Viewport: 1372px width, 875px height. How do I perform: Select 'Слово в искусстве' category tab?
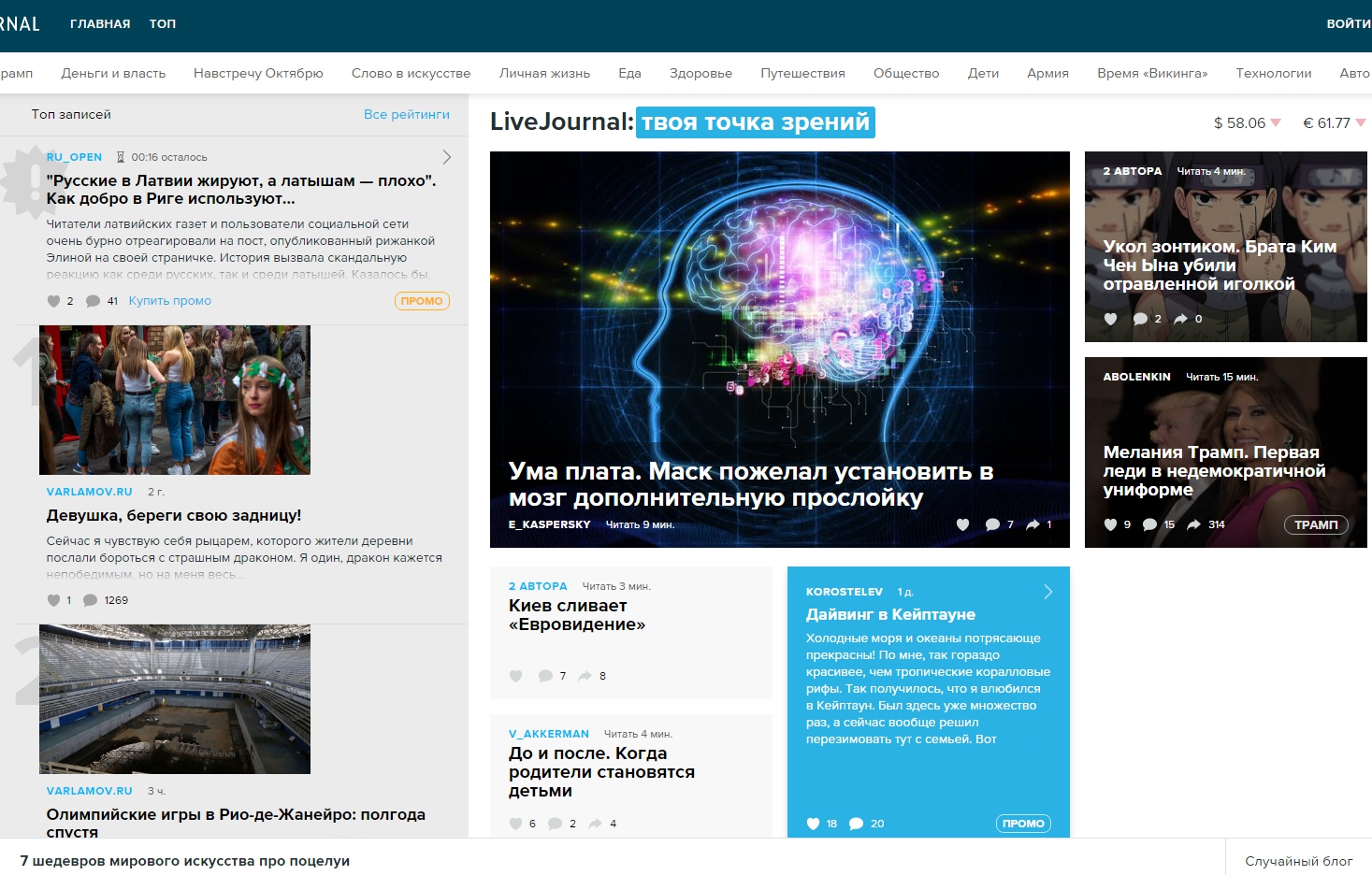(x=411, y=73)
